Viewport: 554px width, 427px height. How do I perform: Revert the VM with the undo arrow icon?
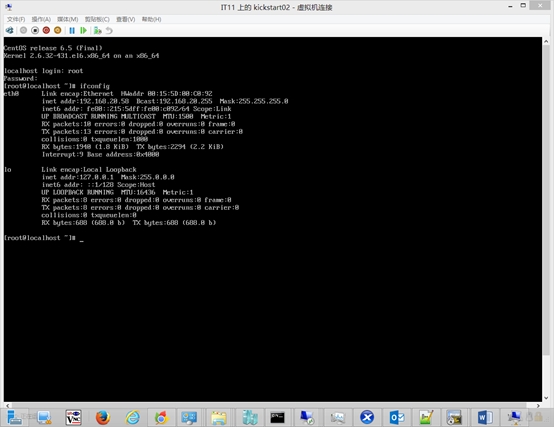tap(109, 30)
